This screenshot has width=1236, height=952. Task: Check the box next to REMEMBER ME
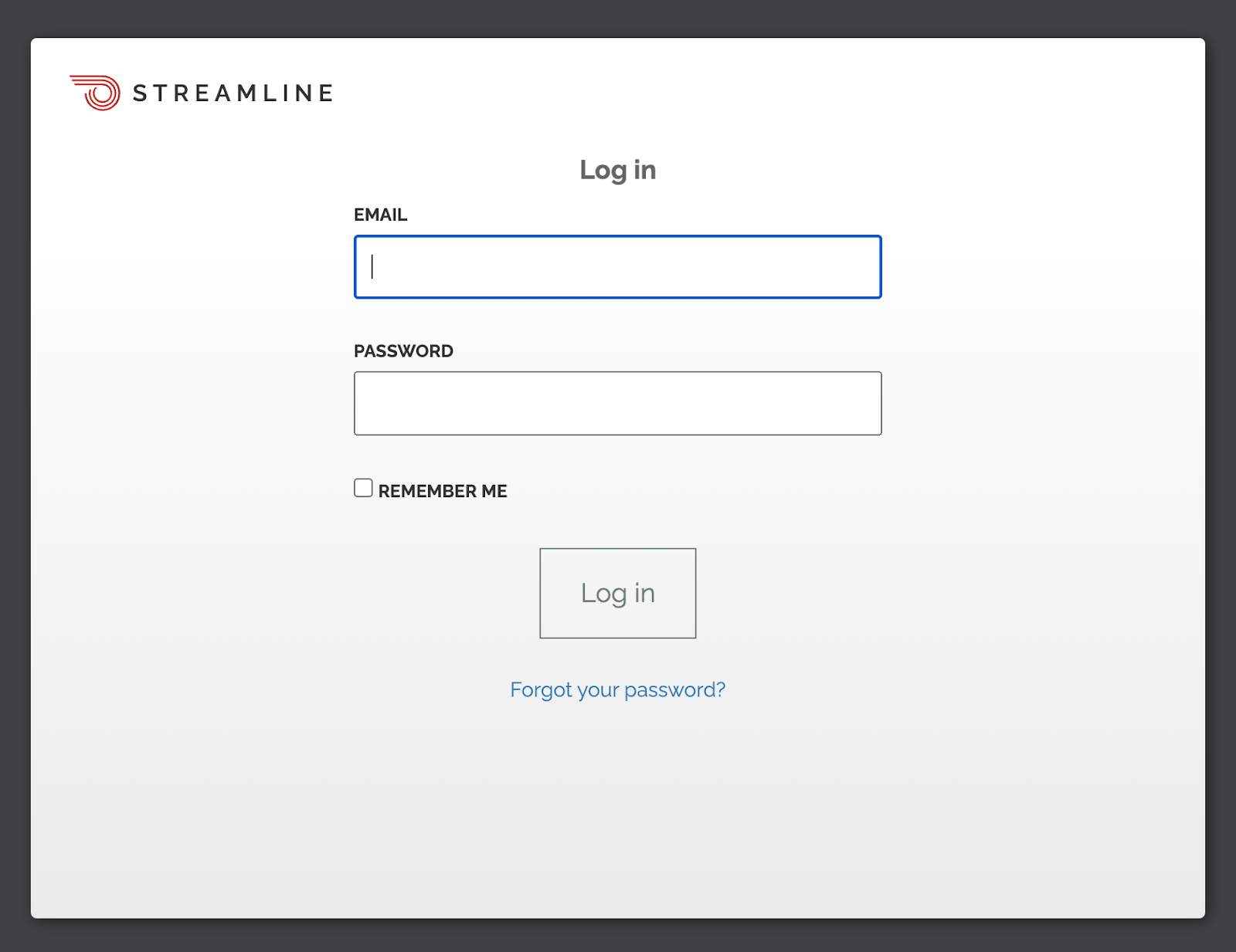[363, 486]
